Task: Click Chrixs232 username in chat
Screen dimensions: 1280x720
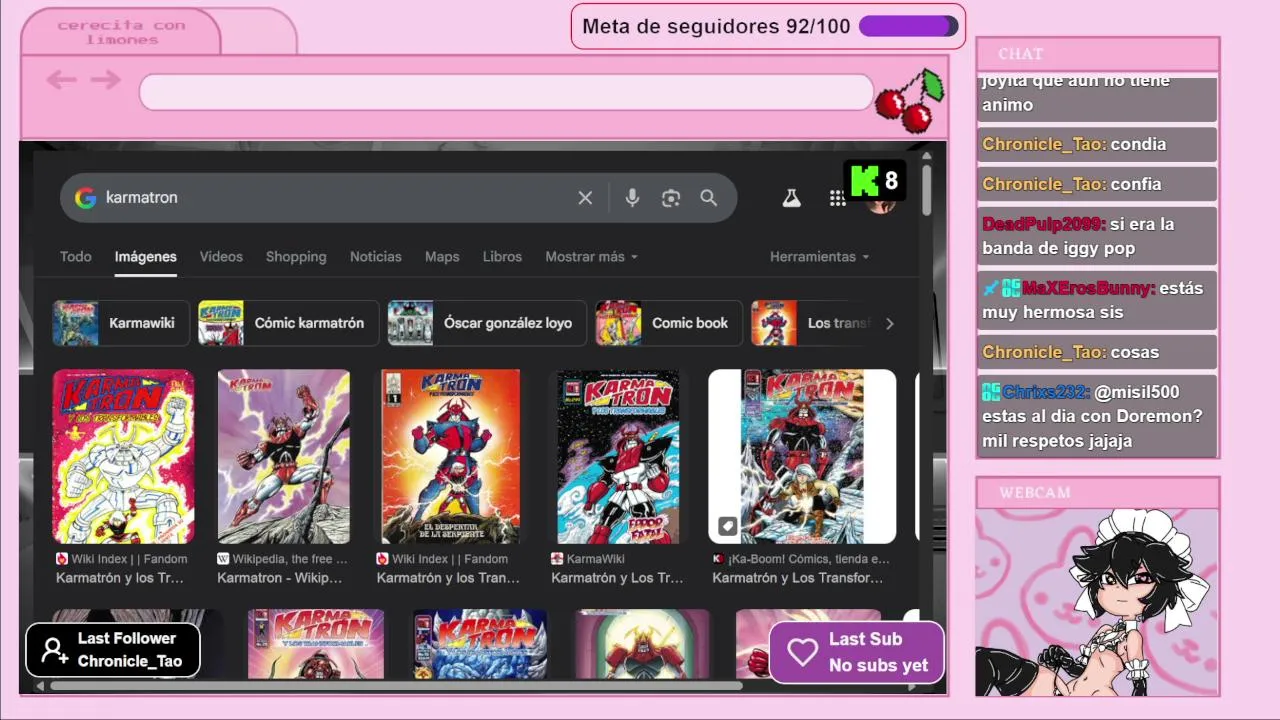Action: click(x=1045, y=392)
